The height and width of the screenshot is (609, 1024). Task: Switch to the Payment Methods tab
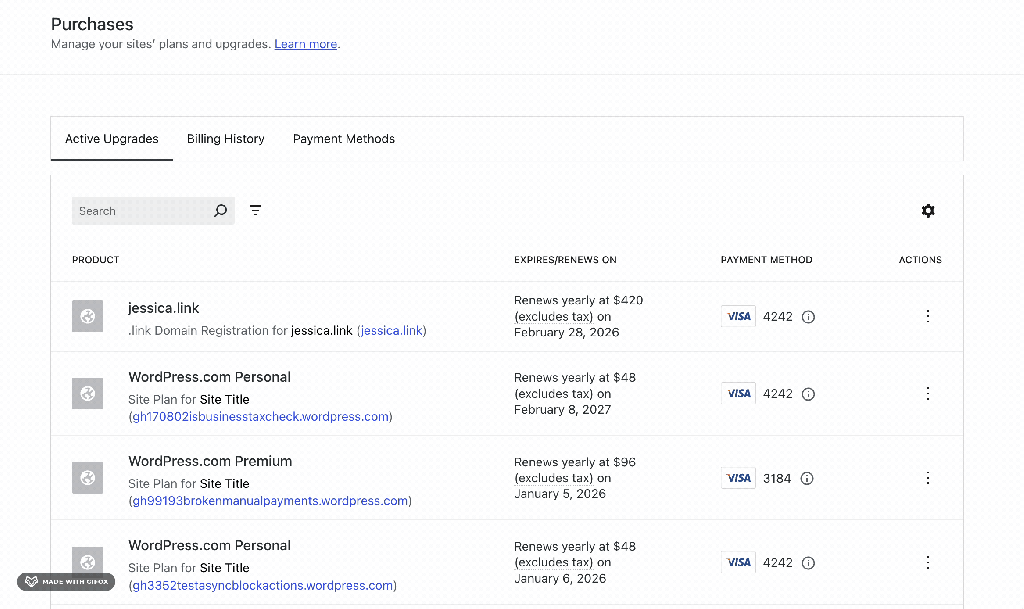pyautogui.click(x=343, y=139)
